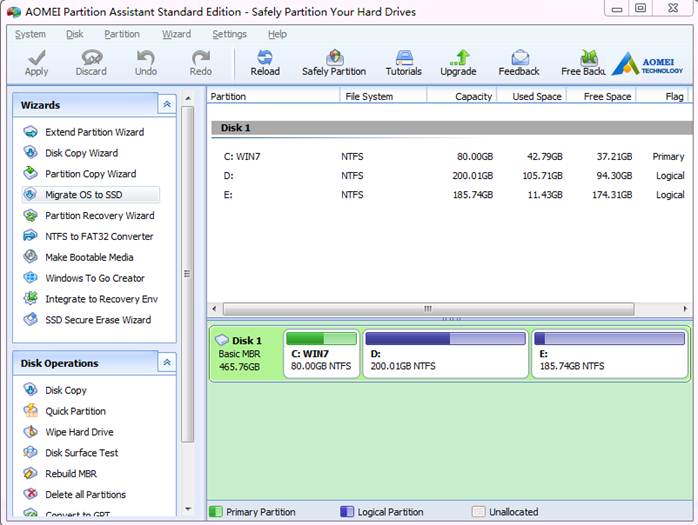698x525 pixels.
Task: Click the E: partition usage bar
Action: (608, 339)
